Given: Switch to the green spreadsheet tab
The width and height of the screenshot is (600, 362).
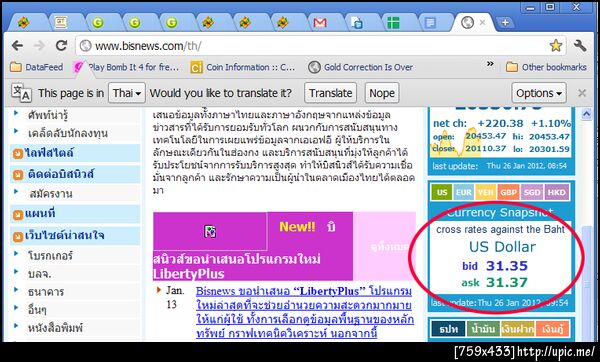Looking at the screenshot, I should coord(393,23).
